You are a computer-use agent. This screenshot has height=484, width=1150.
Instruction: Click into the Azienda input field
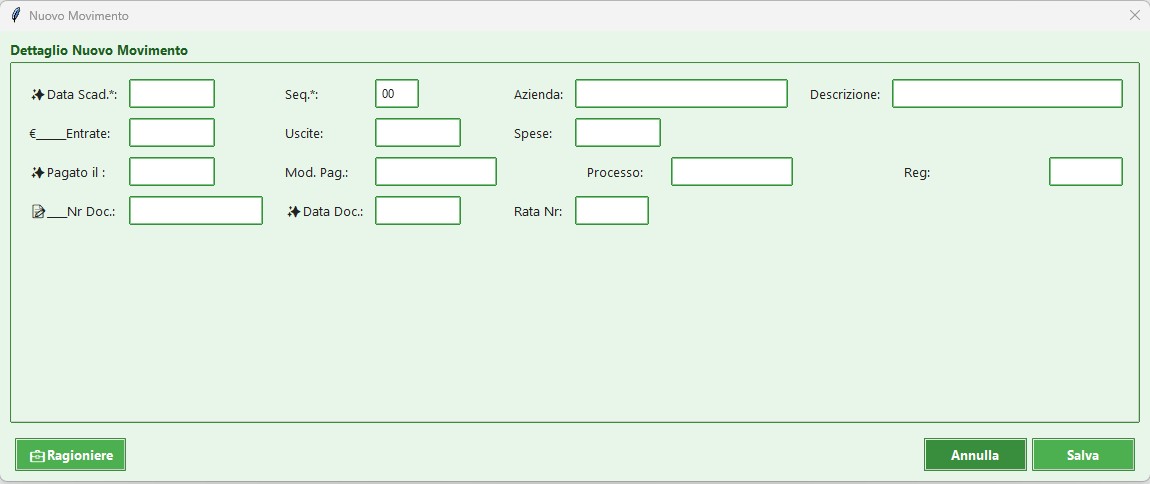681,94
